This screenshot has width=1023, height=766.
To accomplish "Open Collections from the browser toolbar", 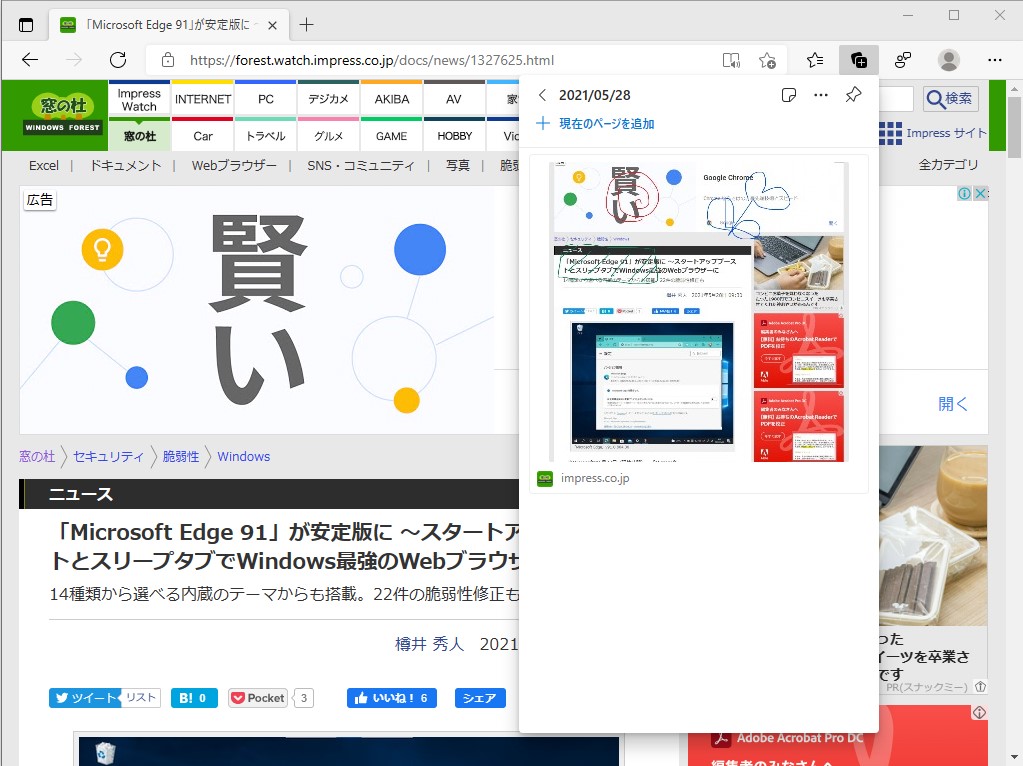I will [x=858, y=60].
